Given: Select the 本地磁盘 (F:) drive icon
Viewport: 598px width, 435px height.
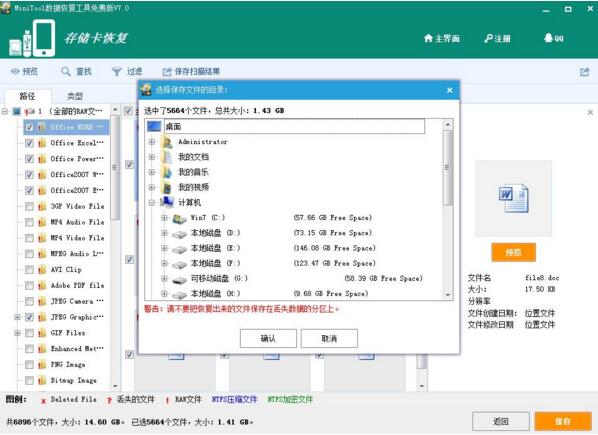Looking at the screenshot, I should pyautogui.click(x=179, y=264).
